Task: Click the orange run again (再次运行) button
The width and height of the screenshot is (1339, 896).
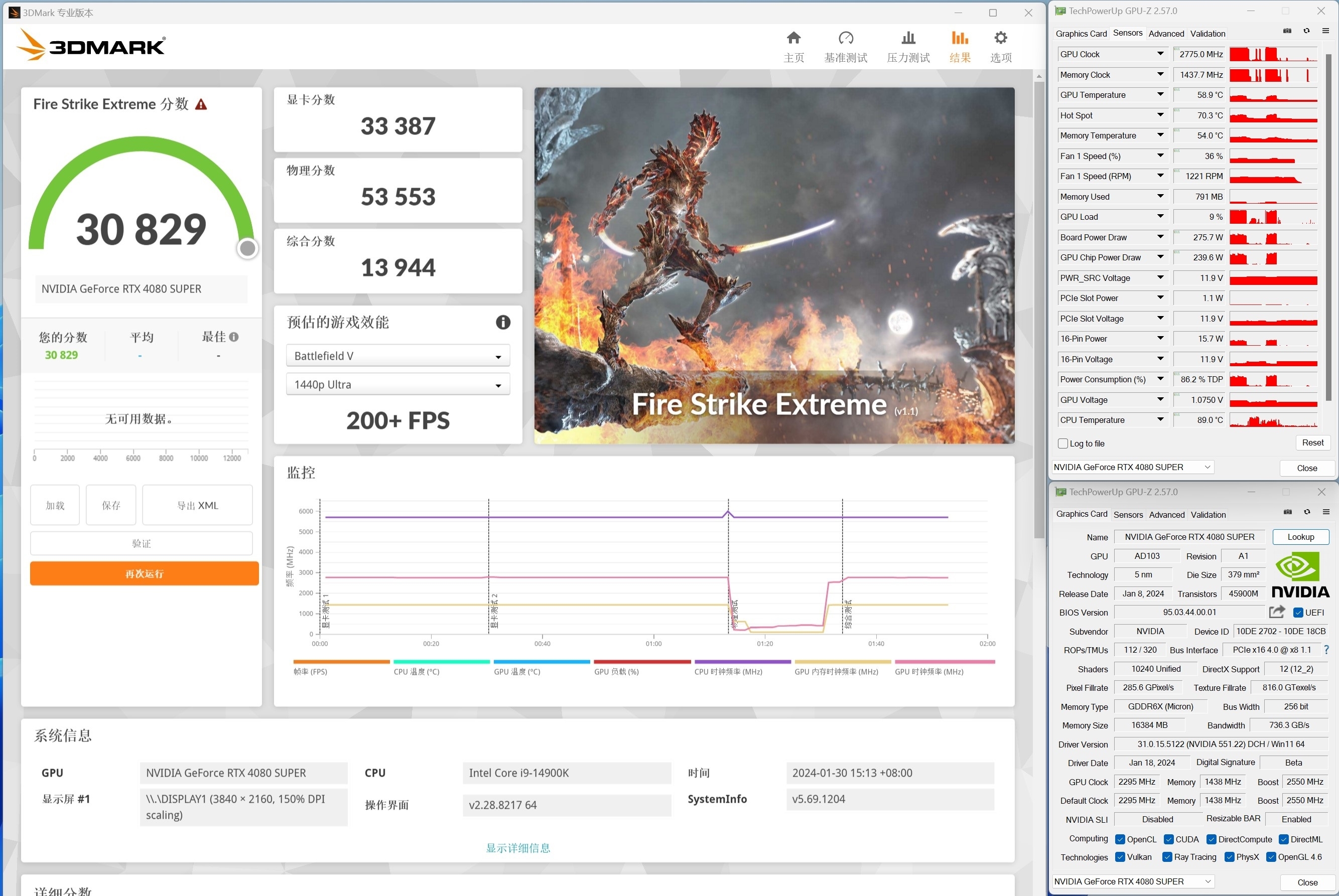Action: tap(144, 573)
